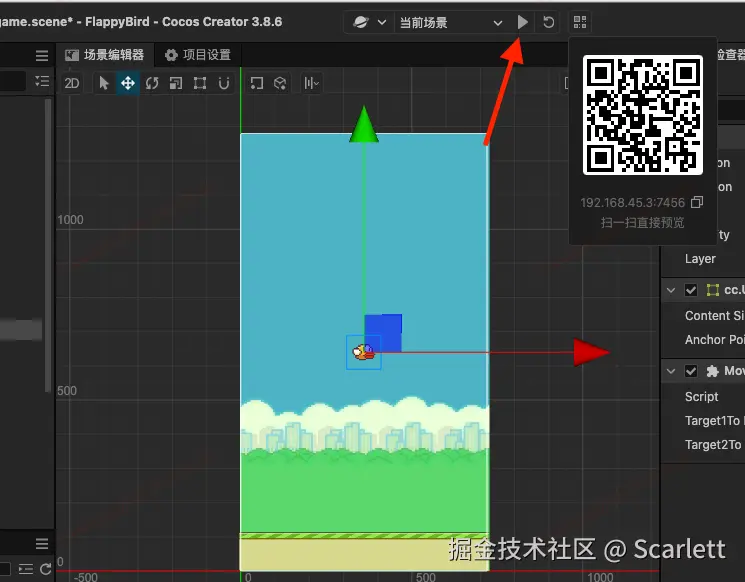The width and height of the screenshot is (745, 582).
Task: Click the bottom panel refresh icon
Action: [x=46, y=569]
